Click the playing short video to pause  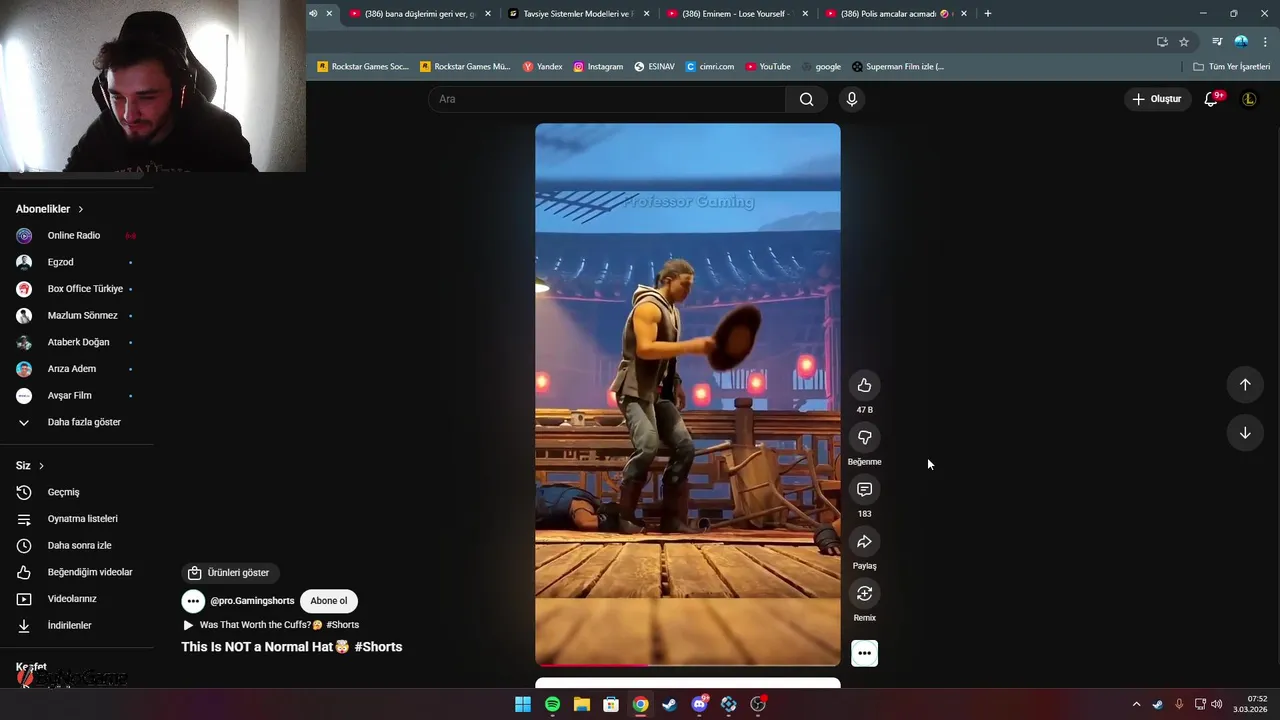(x=688, y=395)
